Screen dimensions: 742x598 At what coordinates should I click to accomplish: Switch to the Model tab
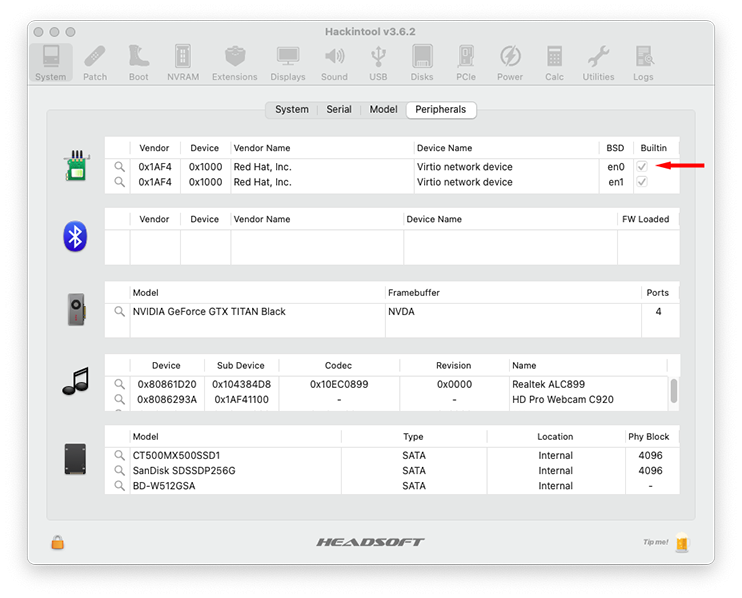tap(383, 110)
